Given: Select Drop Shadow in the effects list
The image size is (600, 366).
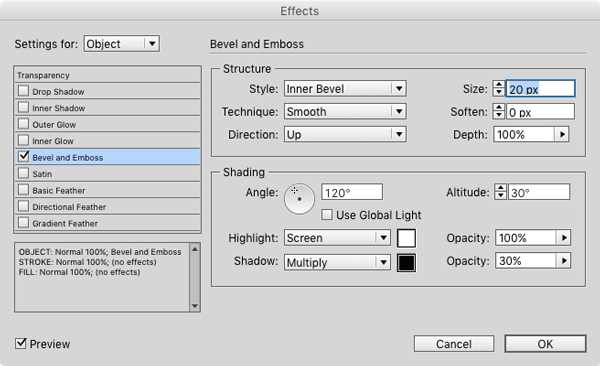Looking at the screenshot, I should (108, 92).
